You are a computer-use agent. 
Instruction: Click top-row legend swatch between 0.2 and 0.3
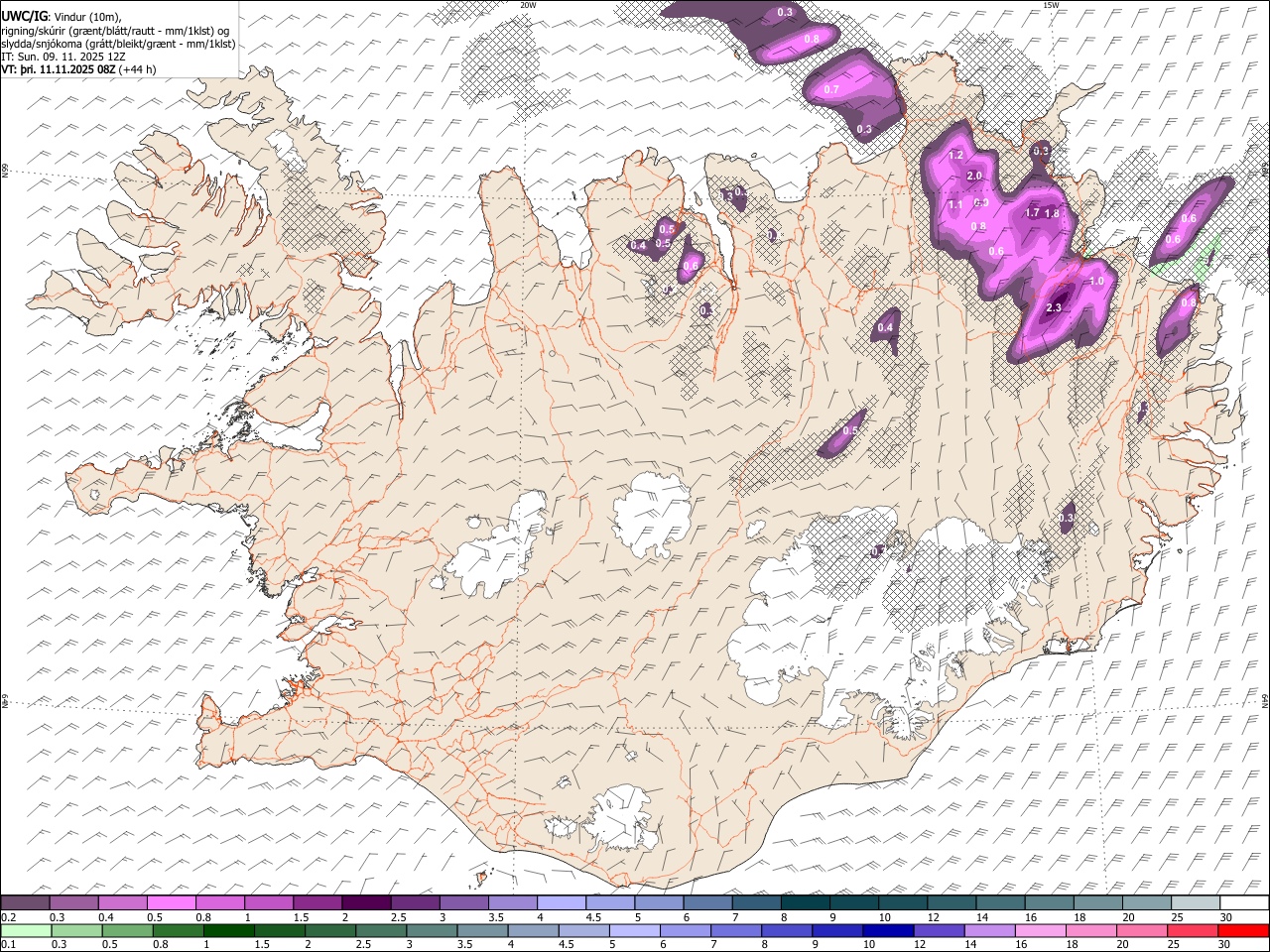tap(25, 902)
